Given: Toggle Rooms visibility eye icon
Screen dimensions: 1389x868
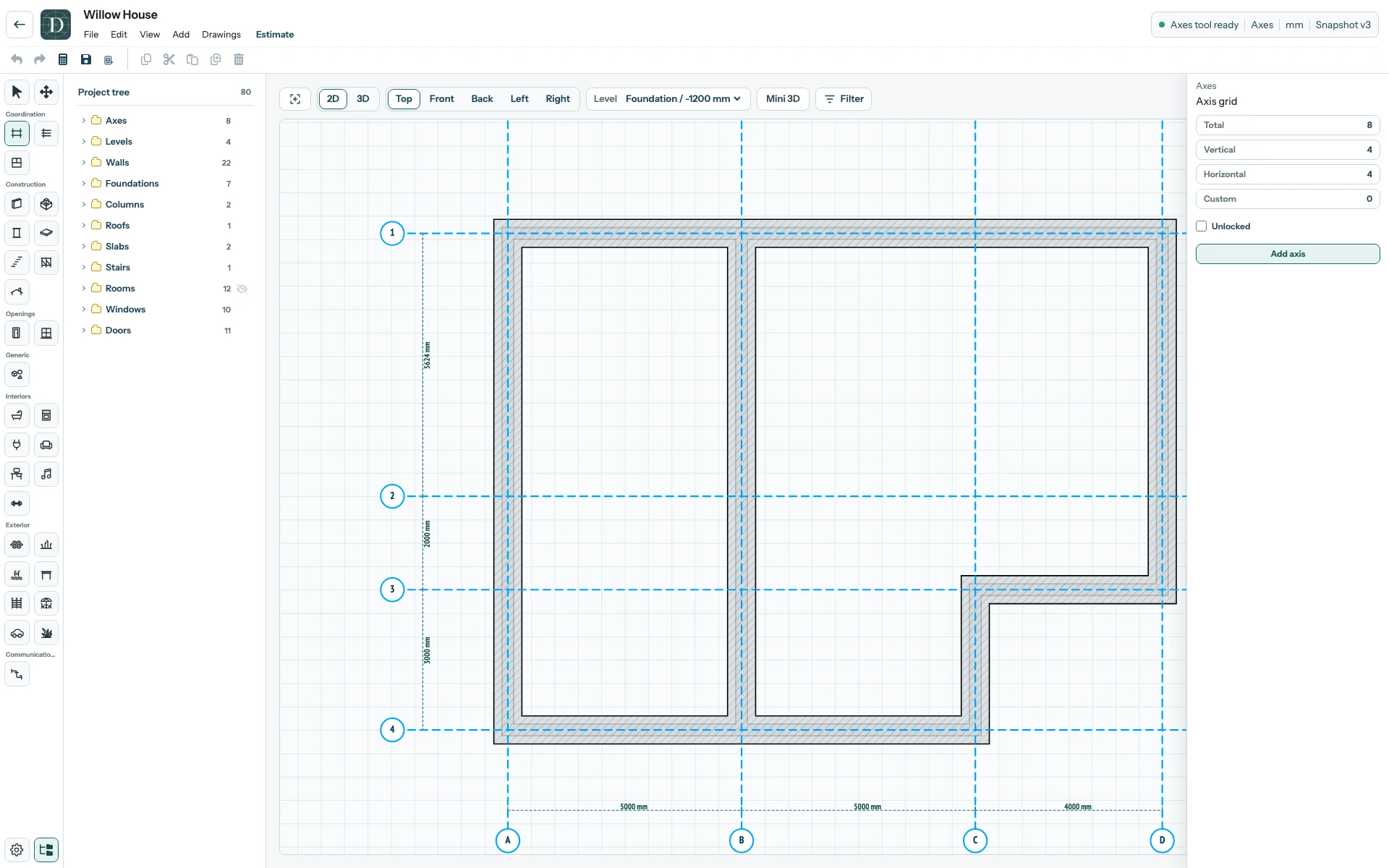Looking at the screenshot, I should pos(242,289).
